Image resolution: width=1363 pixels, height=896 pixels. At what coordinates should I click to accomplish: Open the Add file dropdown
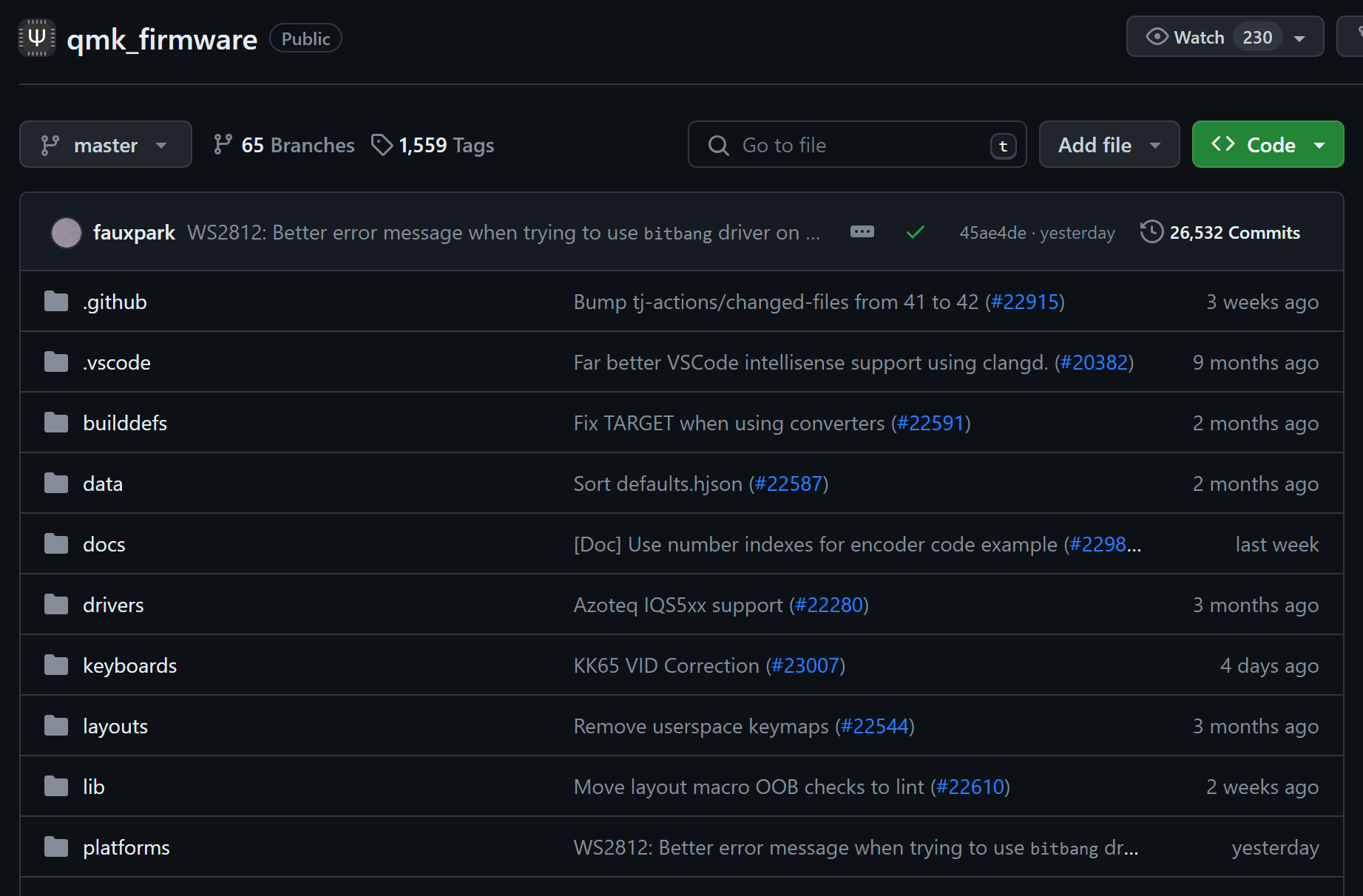(x=1109, y=144)
